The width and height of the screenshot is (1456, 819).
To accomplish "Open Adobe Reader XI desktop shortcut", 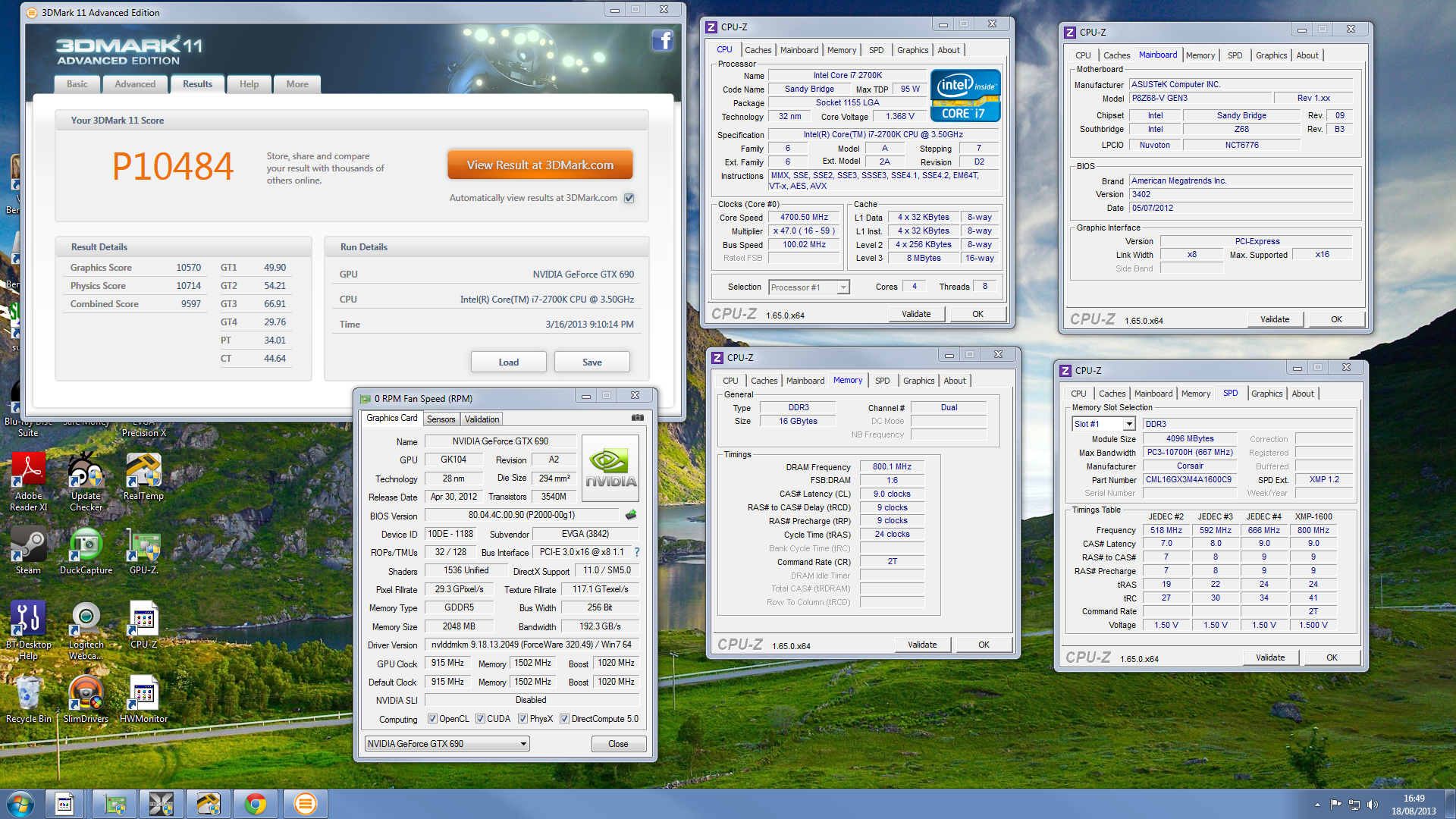I will coord(29,482).
